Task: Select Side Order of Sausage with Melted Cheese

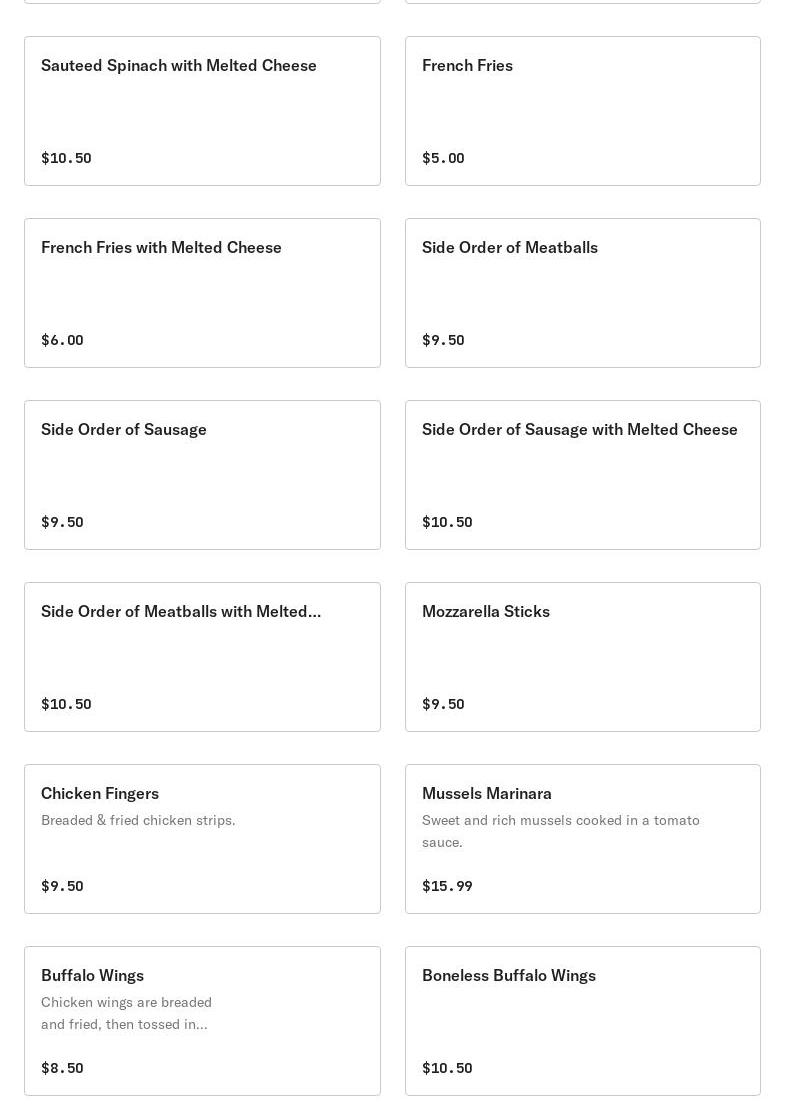Action: (x=582, y=474)
